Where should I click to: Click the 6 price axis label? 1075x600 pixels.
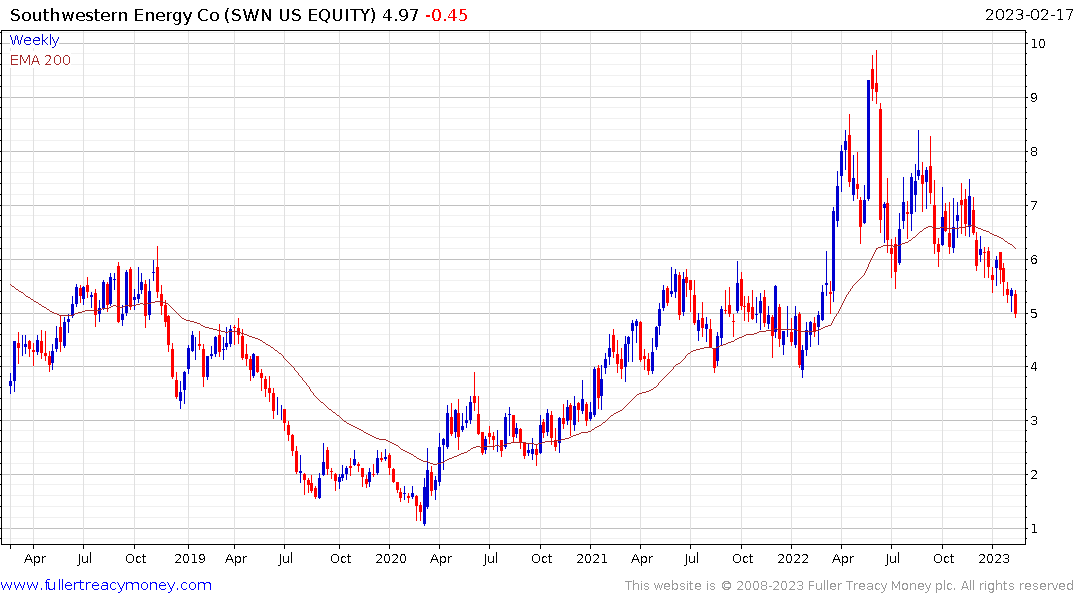pos(1034,259)
